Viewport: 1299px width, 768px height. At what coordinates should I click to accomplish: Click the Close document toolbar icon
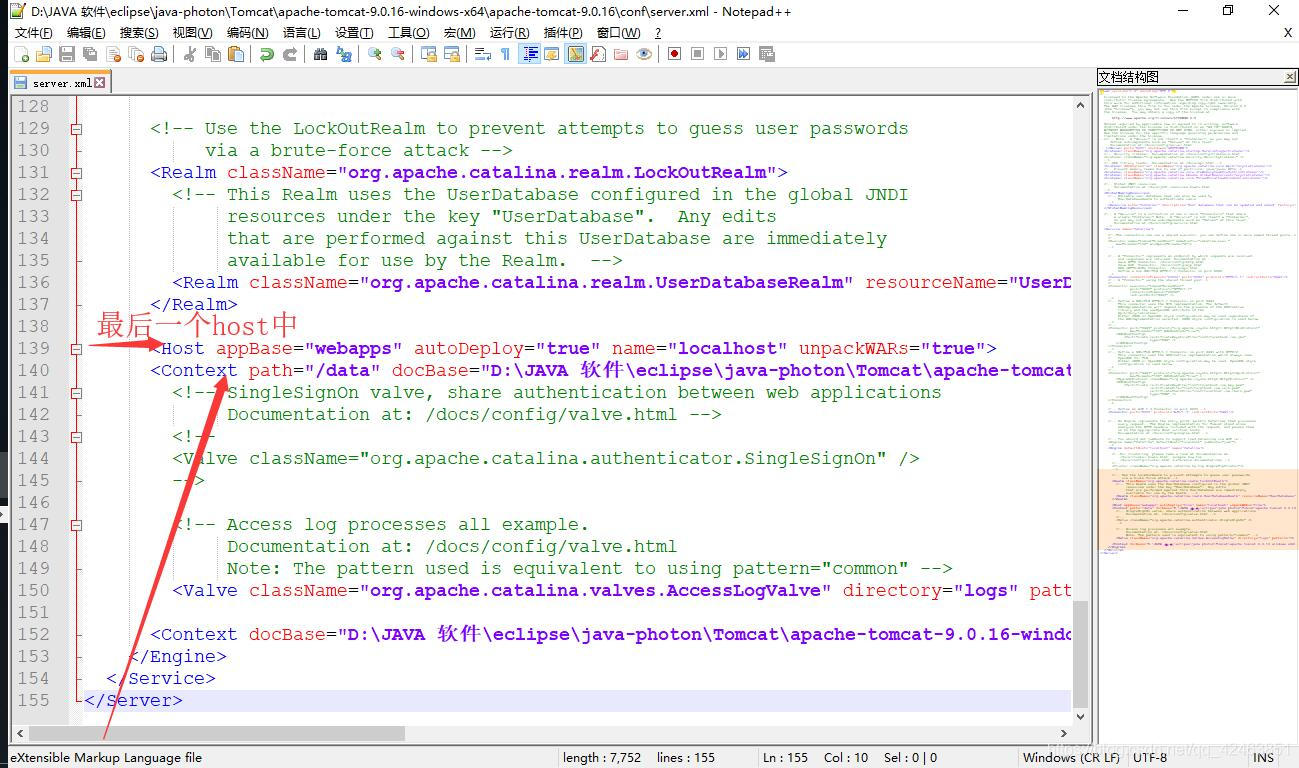[x=114, y=54]
